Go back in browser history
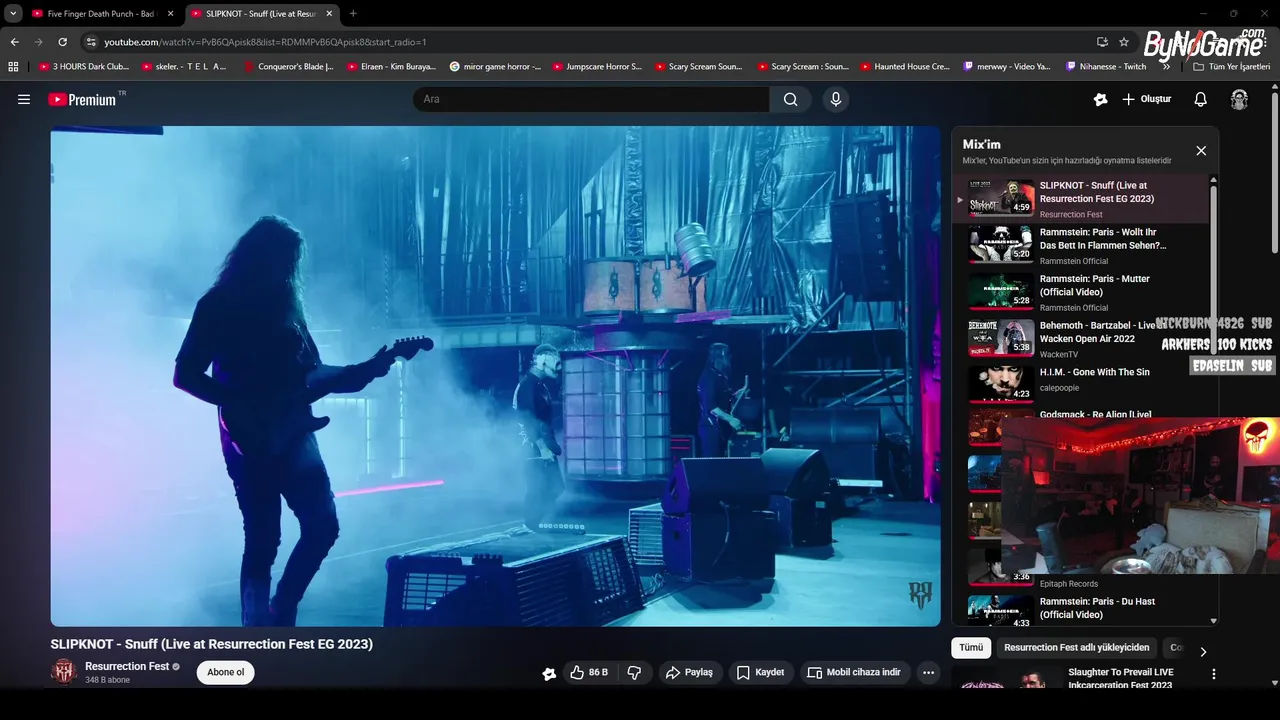The height and width of the screenshot is (720, 1280). (14, 42)
